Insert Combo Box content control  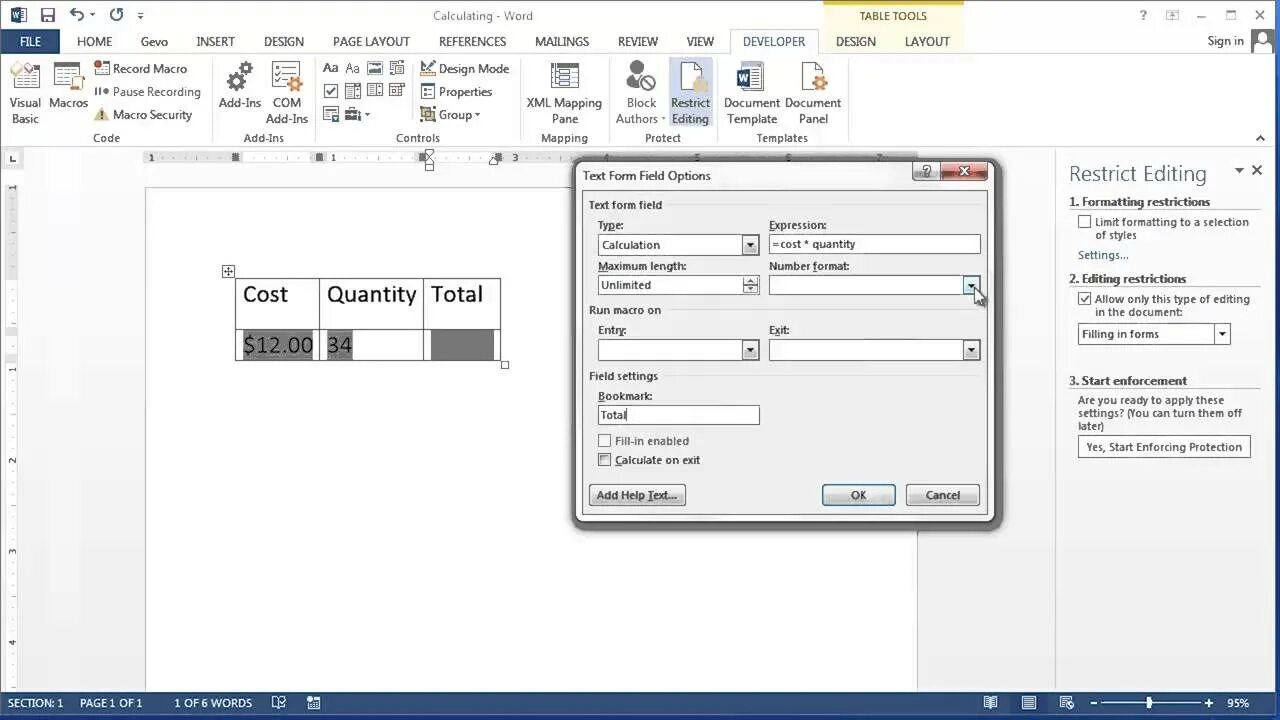pos(353,91)
